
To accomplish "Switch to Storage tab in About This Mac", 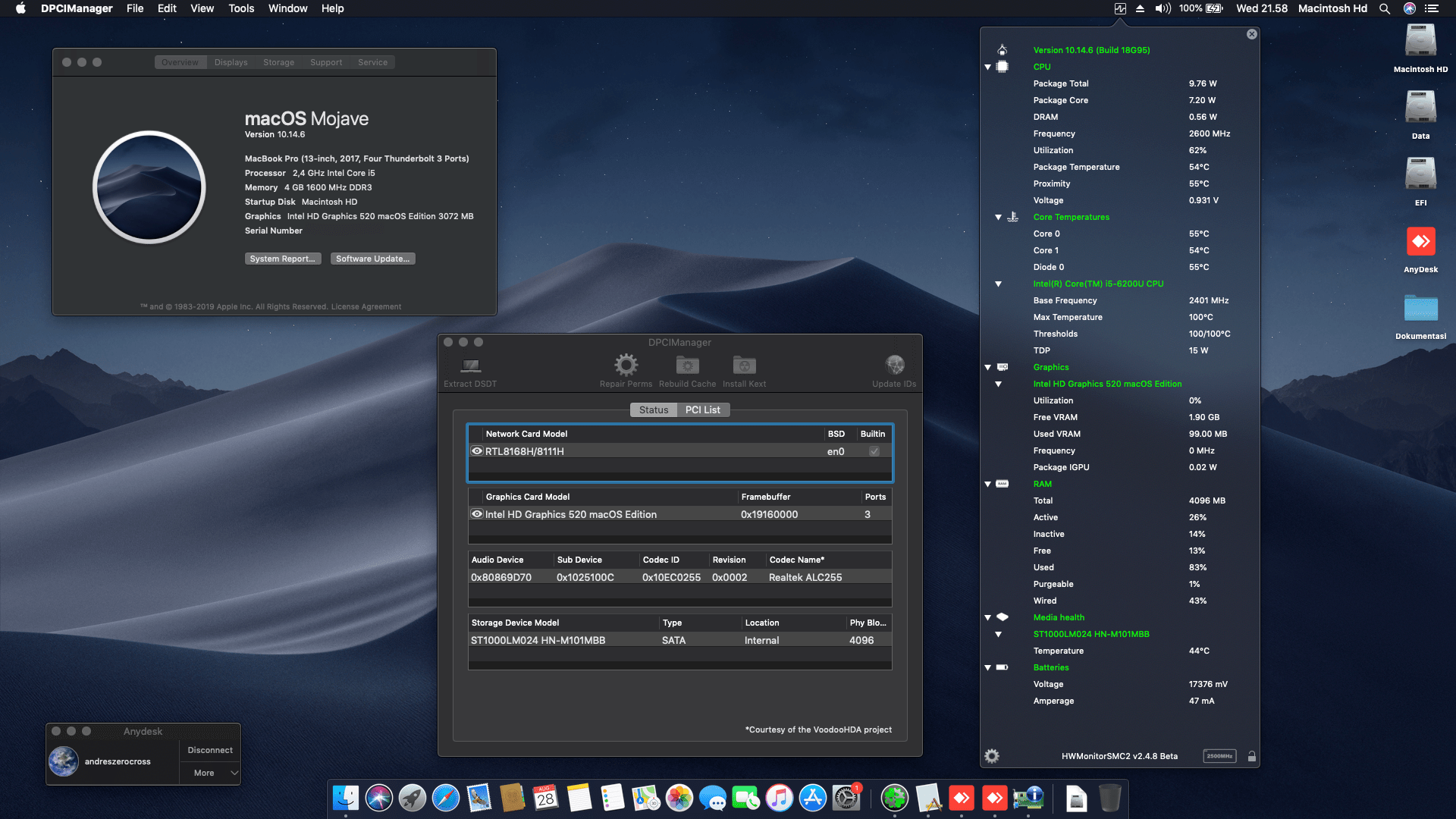I will (278, 62).
